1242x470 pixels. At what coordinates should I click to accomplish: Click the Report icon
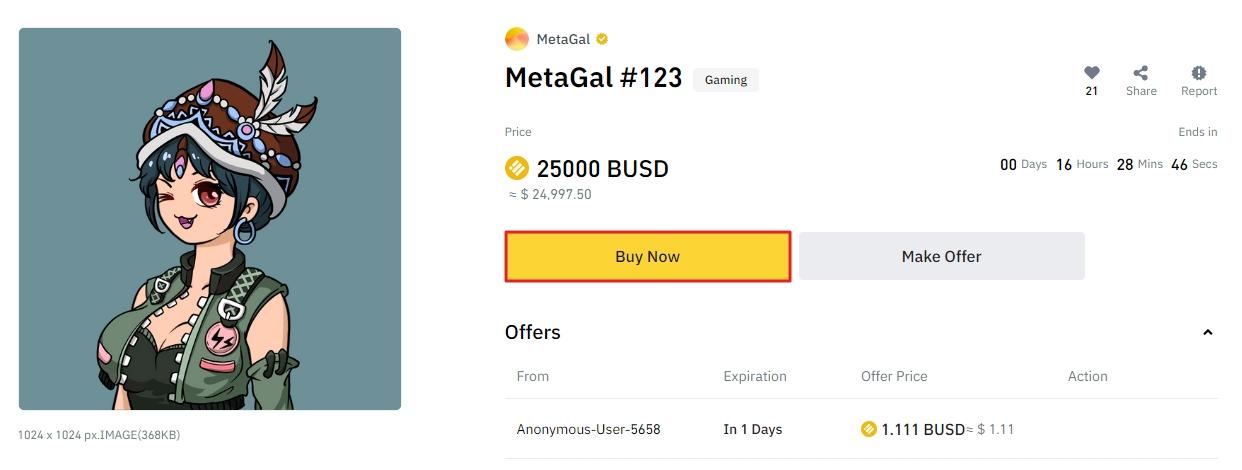tap(1198, 73)
